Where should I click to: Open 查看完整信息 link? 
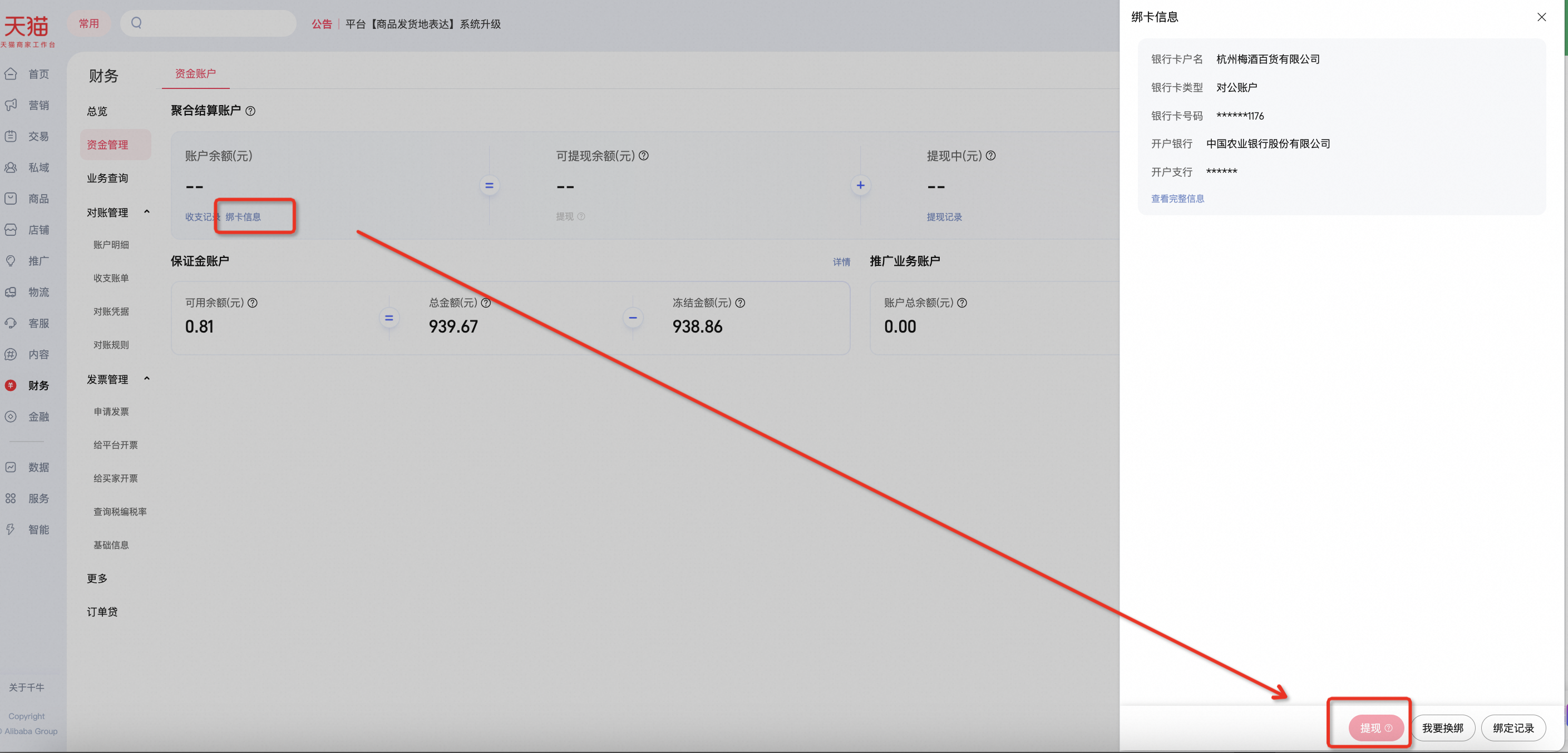[x=1177, y=199]
